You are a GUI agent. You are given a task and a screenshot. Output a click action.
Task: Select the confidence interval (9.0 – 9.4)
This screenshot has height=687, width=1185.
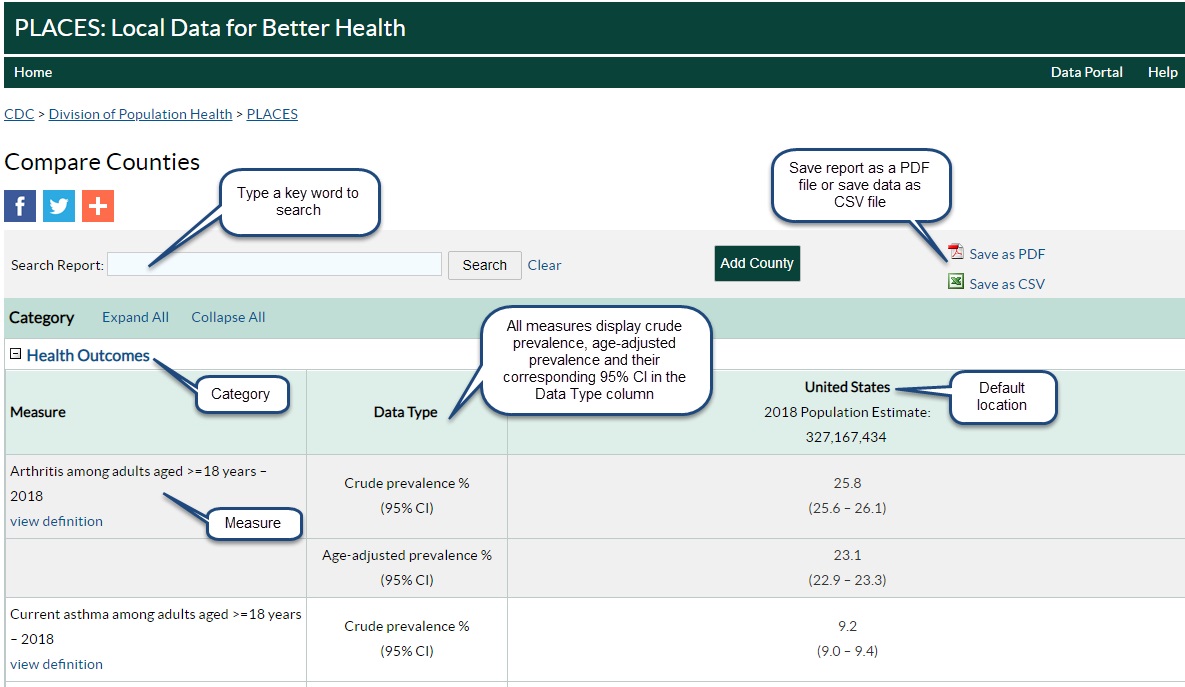point(847,651)
